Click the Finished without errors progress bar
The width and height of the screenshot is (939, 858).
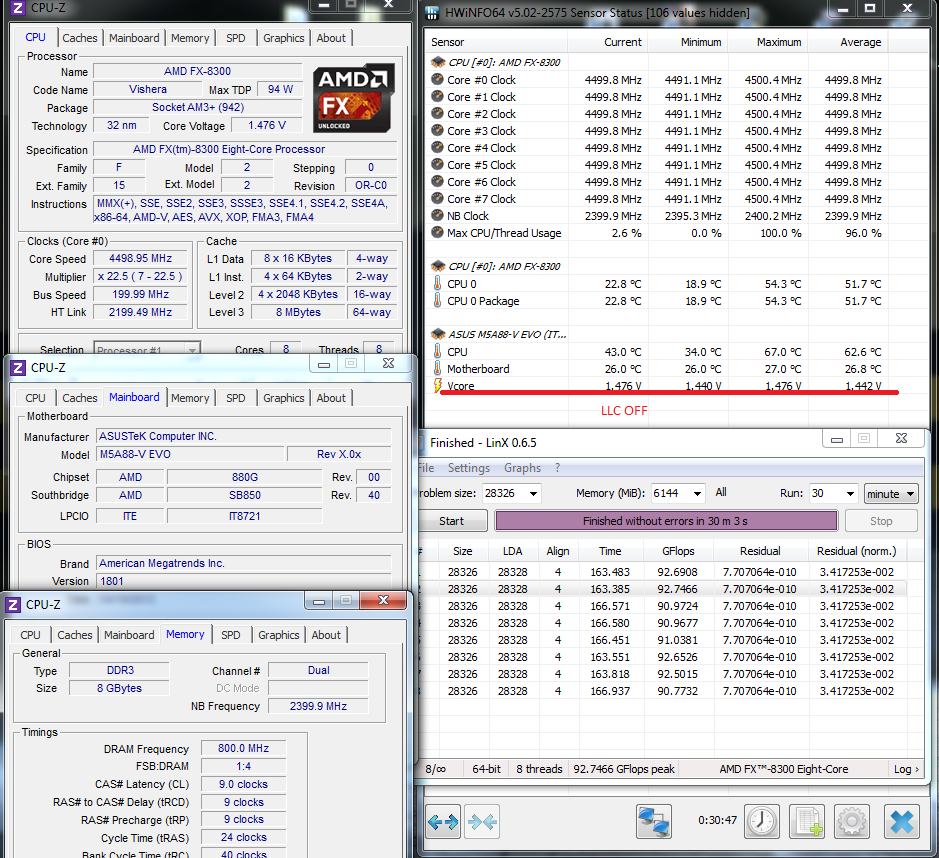[x=665, y=521]
